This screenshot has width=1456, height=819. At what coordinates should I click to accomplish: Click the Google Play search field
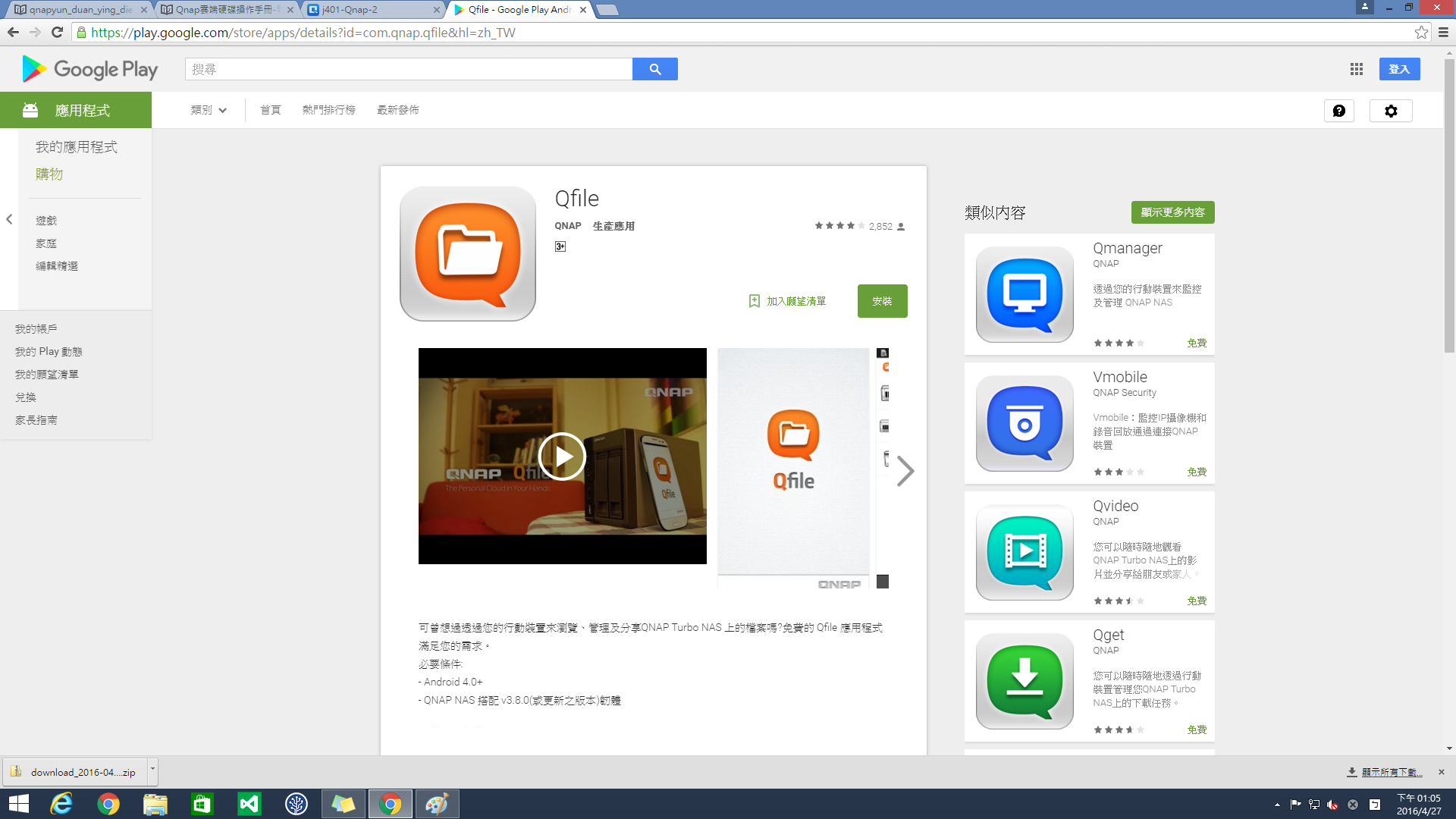pos(408,69)
